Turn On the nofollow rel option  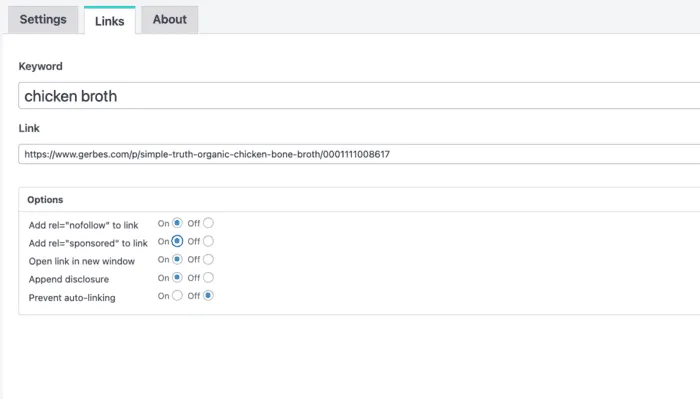(x=177, y=223)
